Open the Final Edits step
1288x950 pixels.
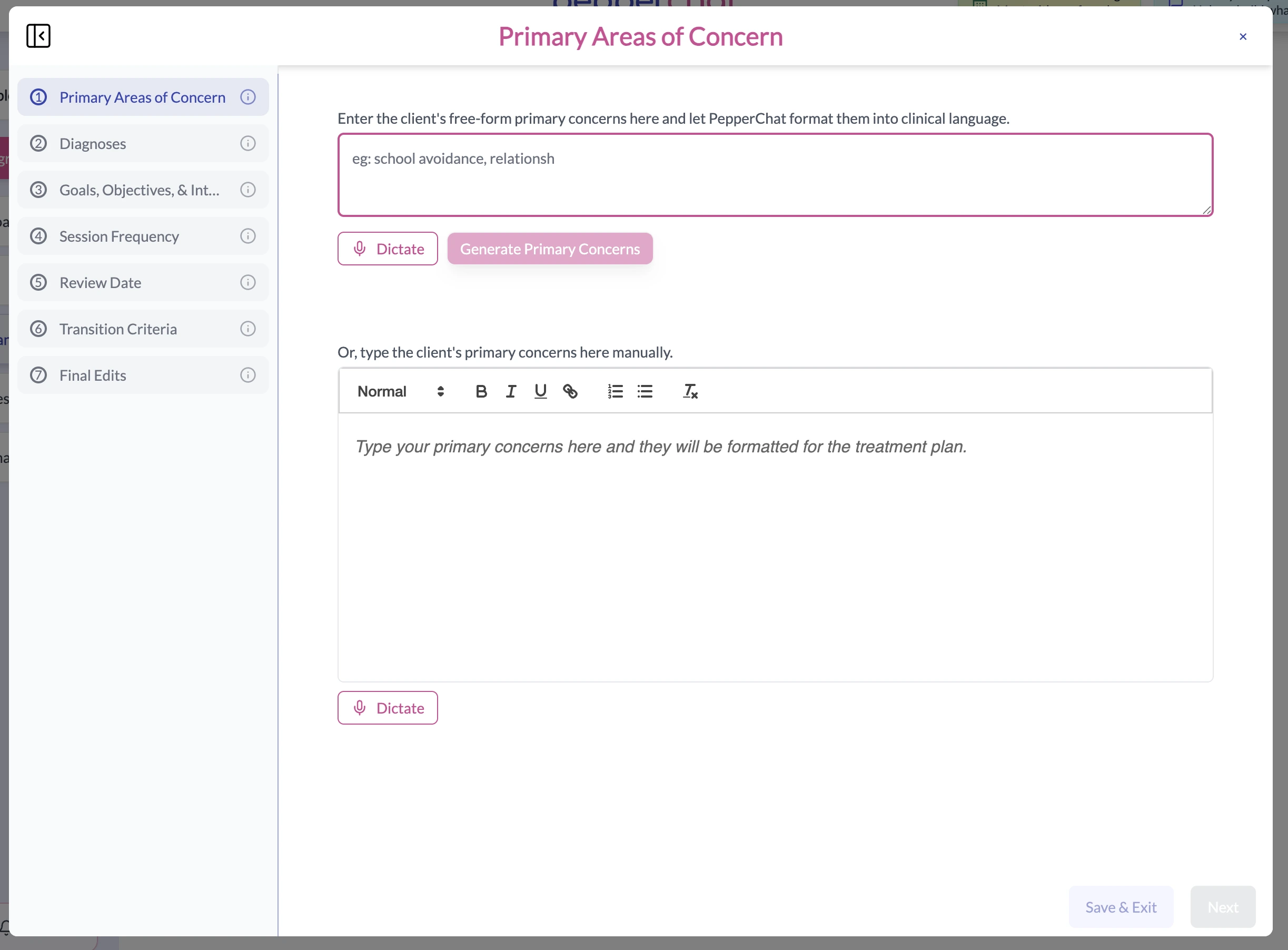coord(93,375)
